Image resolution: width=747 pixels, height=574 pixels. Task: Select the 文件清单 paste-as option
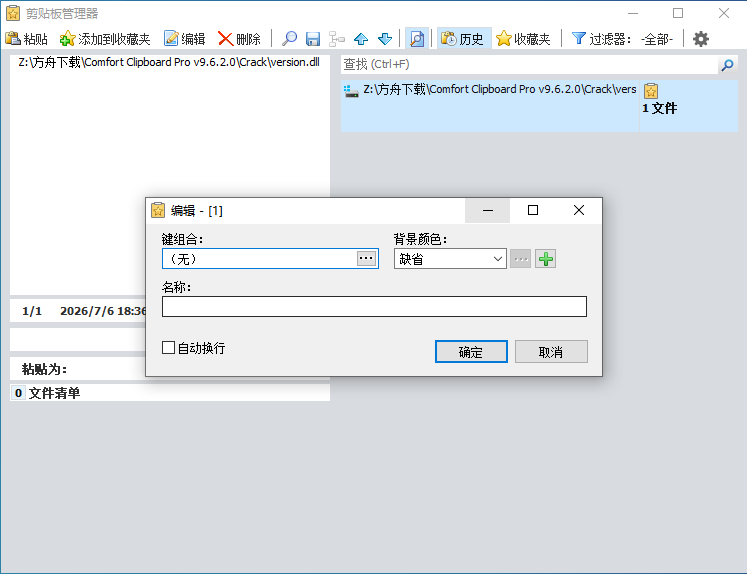click(x=170, y=393)
